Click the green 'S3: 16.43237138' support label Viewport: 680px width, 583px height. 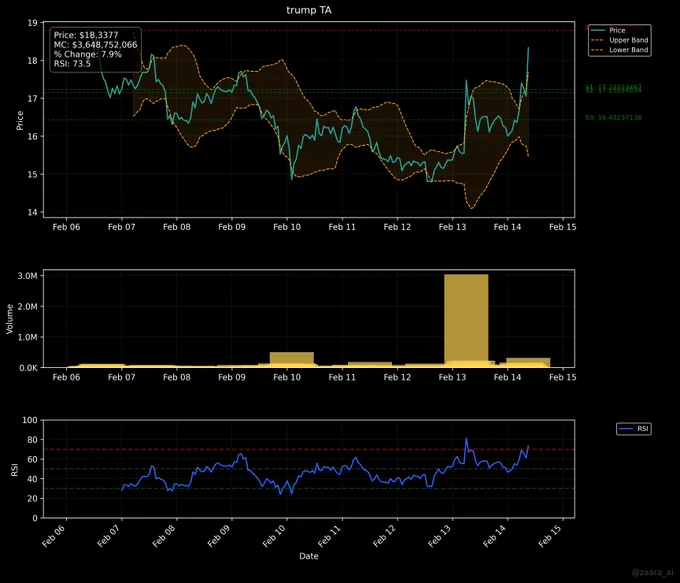click(x=613, y=118)
